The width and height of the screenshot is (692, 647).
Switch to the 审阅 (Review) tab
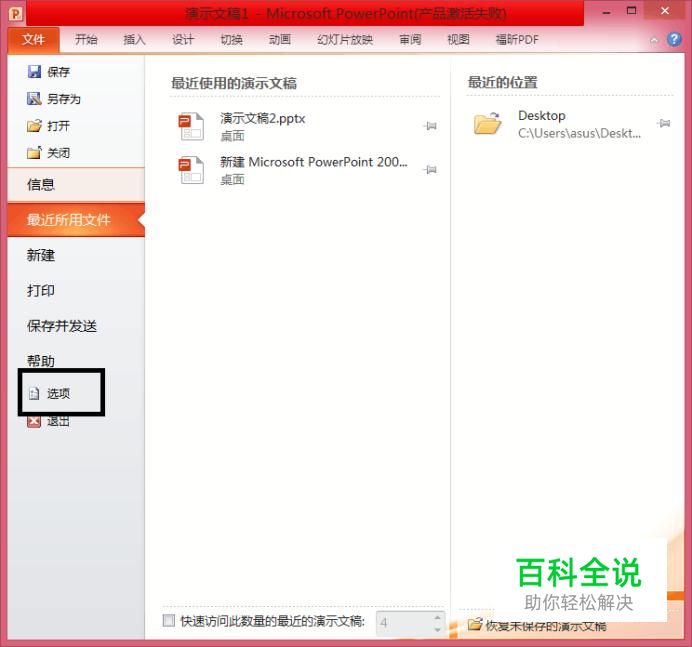(x=410, y=40)
